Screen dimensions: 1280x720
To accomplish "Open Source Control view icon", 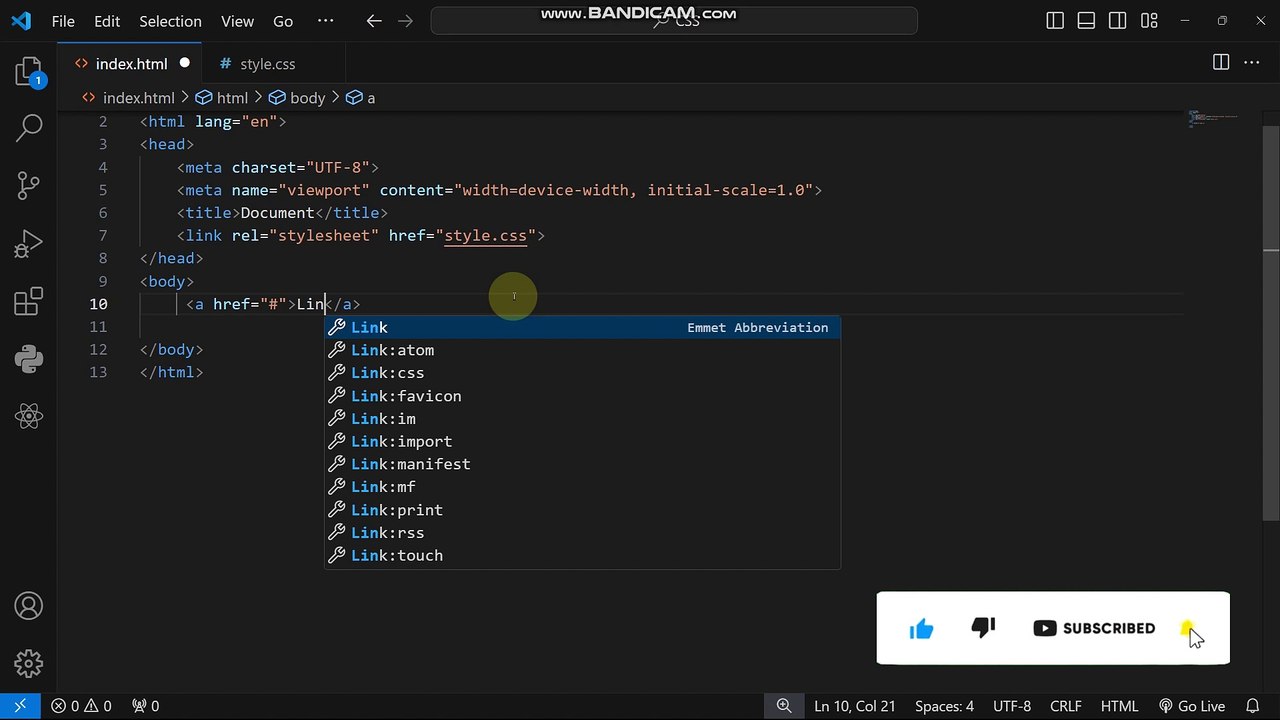I will click(29, 185).
